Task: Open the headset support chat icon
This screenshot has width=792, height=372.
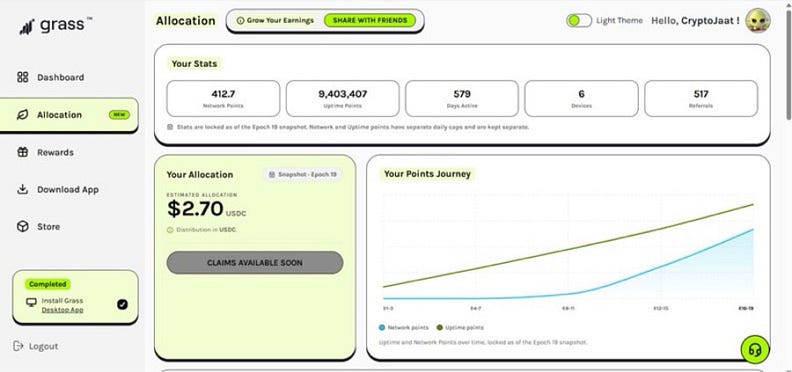Action: (755, 349)
